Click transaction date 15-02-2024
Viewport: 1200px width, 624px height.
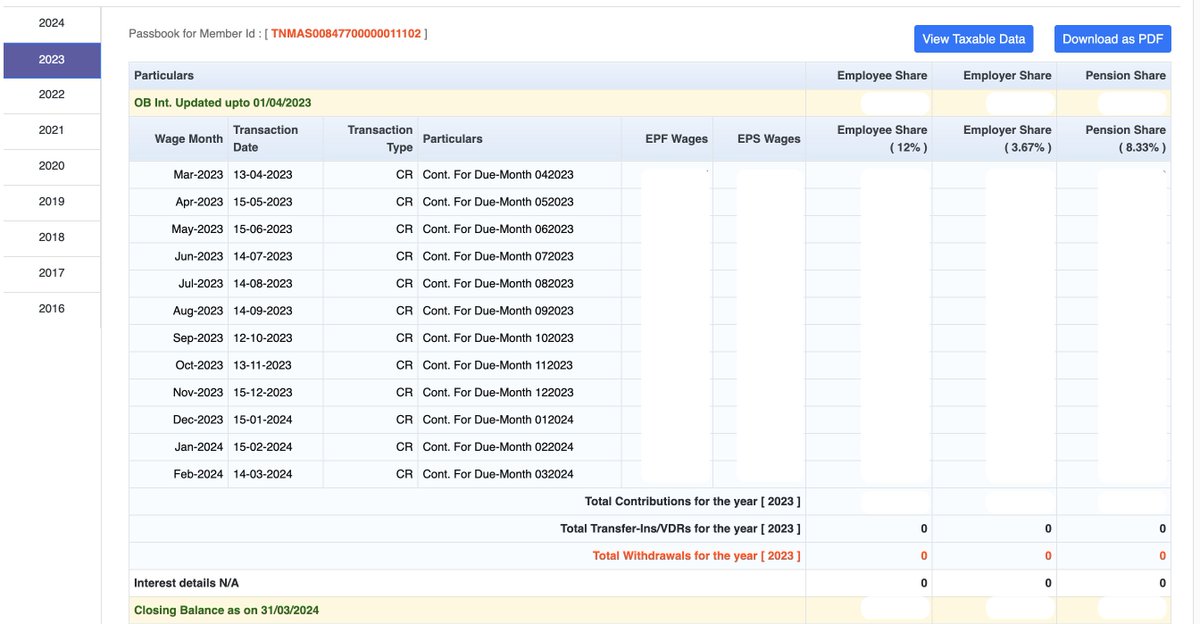263,447
